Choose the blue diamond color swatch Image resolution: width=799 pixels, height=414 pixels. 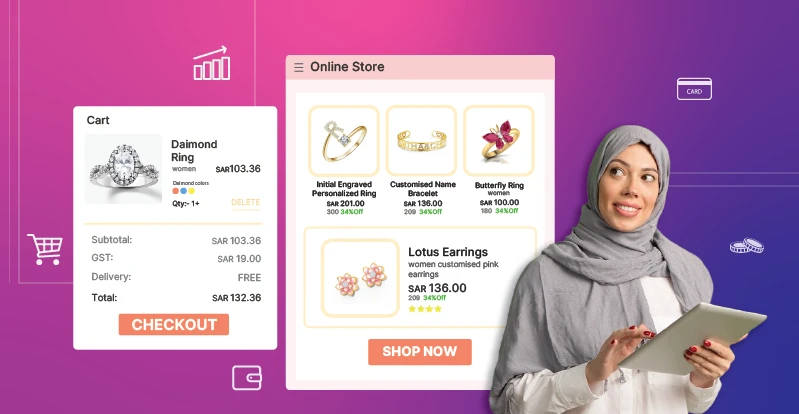183,191
